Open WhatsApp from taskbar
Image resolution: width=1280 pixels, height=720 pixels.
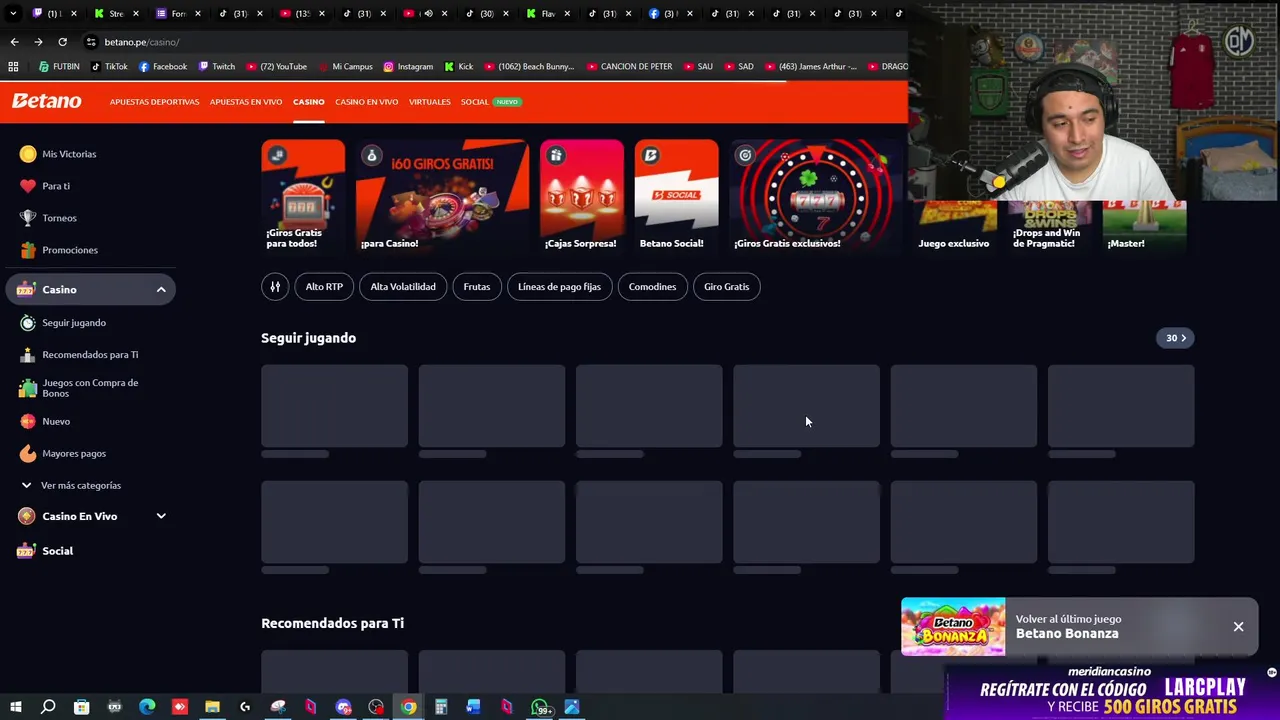[541, 707]
